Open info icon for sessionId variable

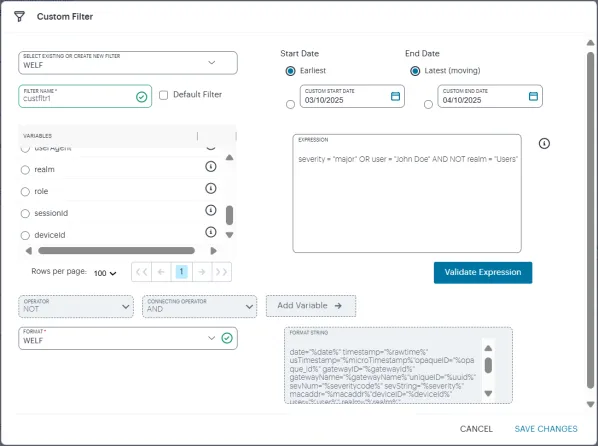tap(211, 210)
